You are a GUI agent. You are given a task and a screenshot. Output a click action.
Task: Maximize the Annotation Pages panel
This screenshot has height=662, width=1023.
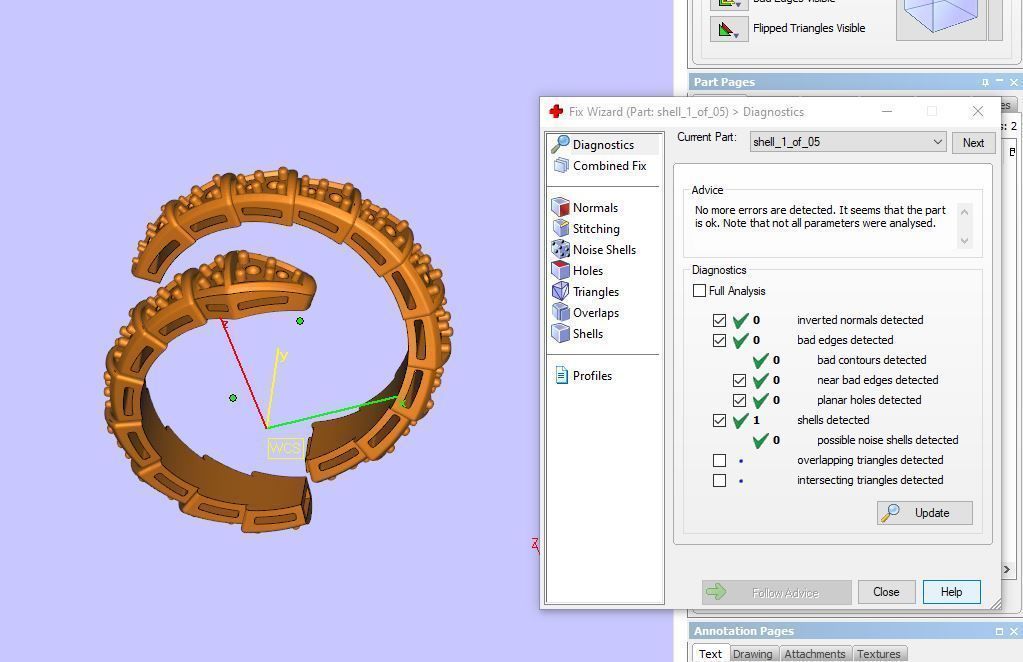(999, 631)
